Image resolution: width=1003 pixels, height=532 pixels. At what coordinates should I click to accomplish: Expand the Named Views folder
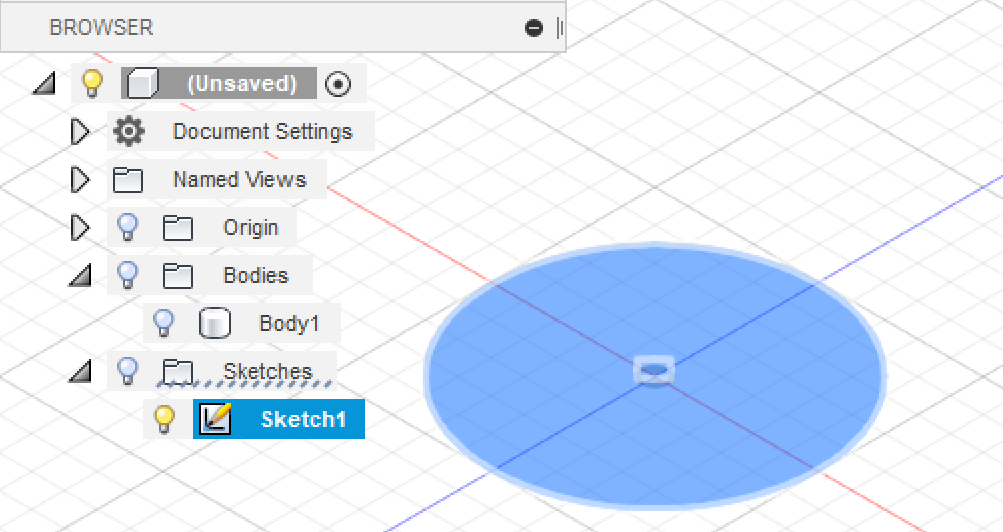[x=80, y=180]
